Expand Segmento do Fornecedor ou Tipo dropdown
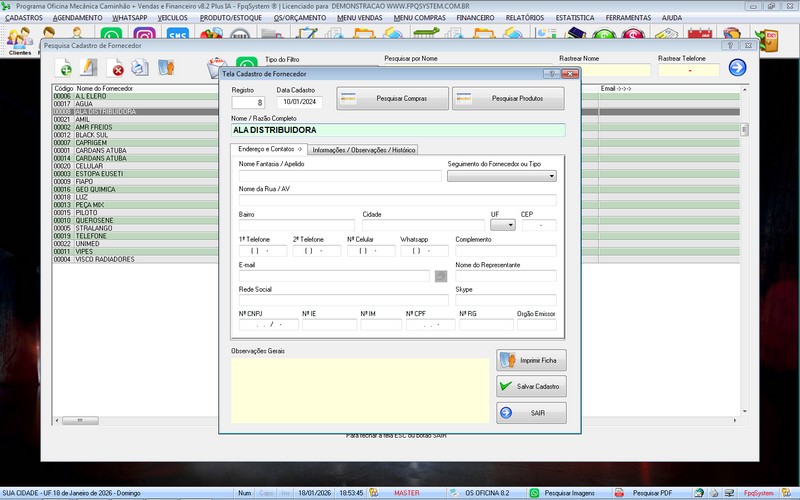 click(551, 176)
